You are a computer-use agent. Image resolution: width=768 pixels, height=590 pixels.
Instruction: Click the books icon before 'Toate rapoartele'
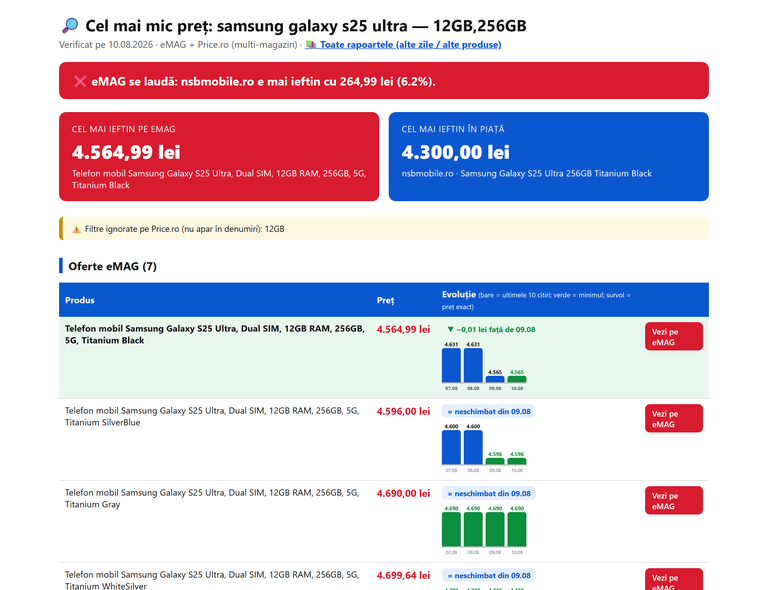point(311,45)
